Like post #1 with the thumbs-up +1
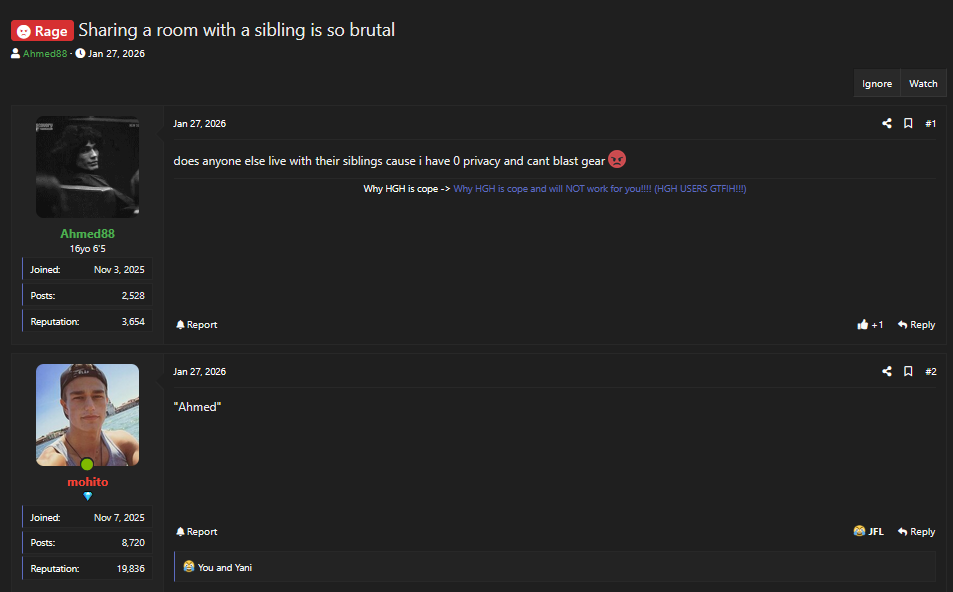This screenshot has width=953, height=592. 870,325
